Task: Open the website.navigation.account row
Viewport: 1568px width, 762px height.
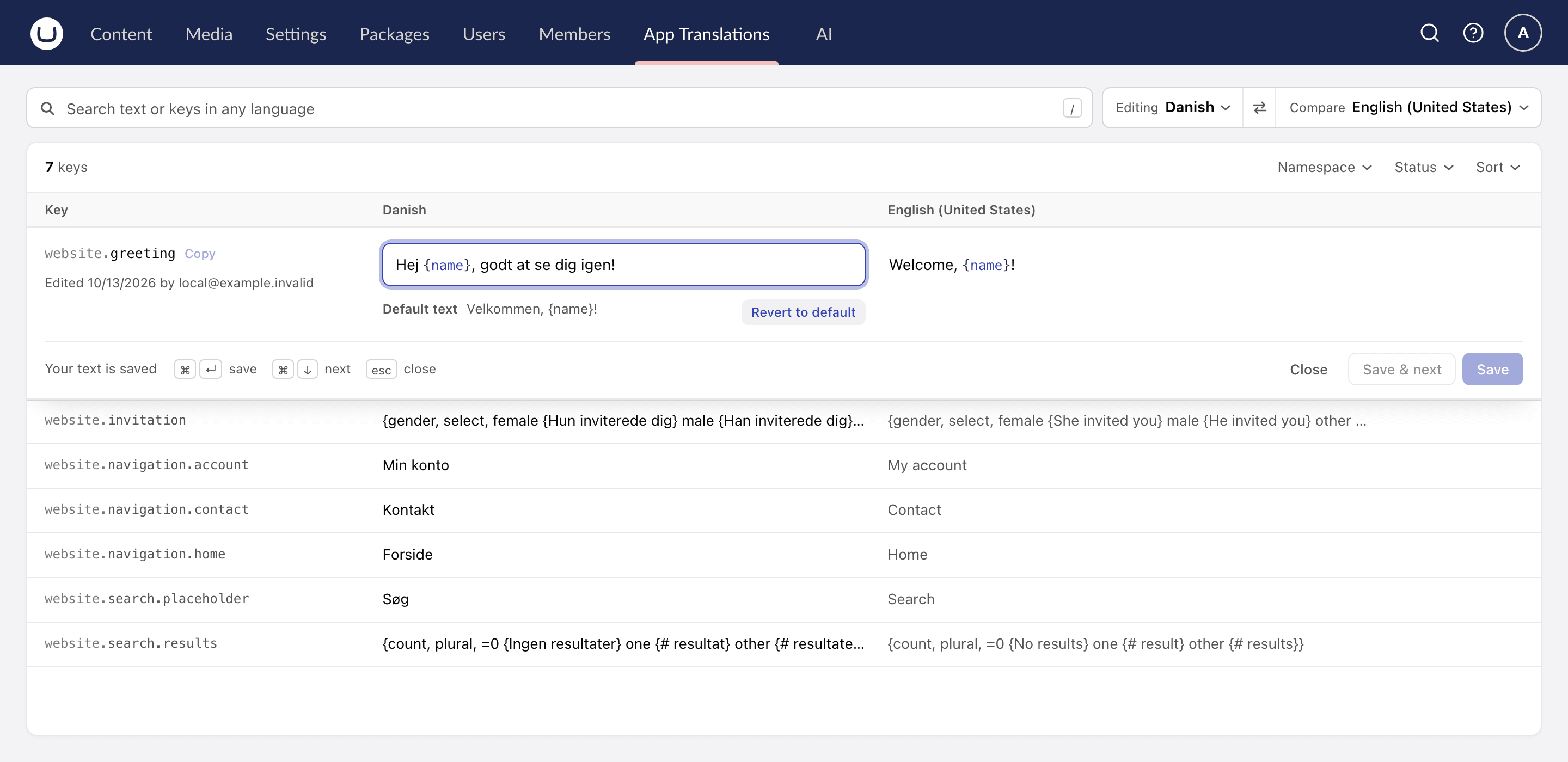Action: point(784,465)
